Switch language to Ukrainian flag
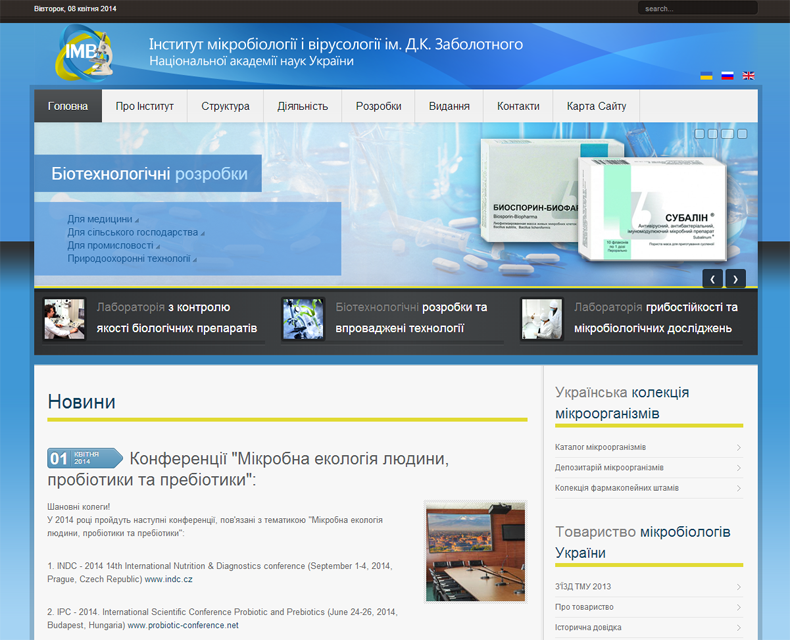This screenshot has height=640, width=790. 706,76
